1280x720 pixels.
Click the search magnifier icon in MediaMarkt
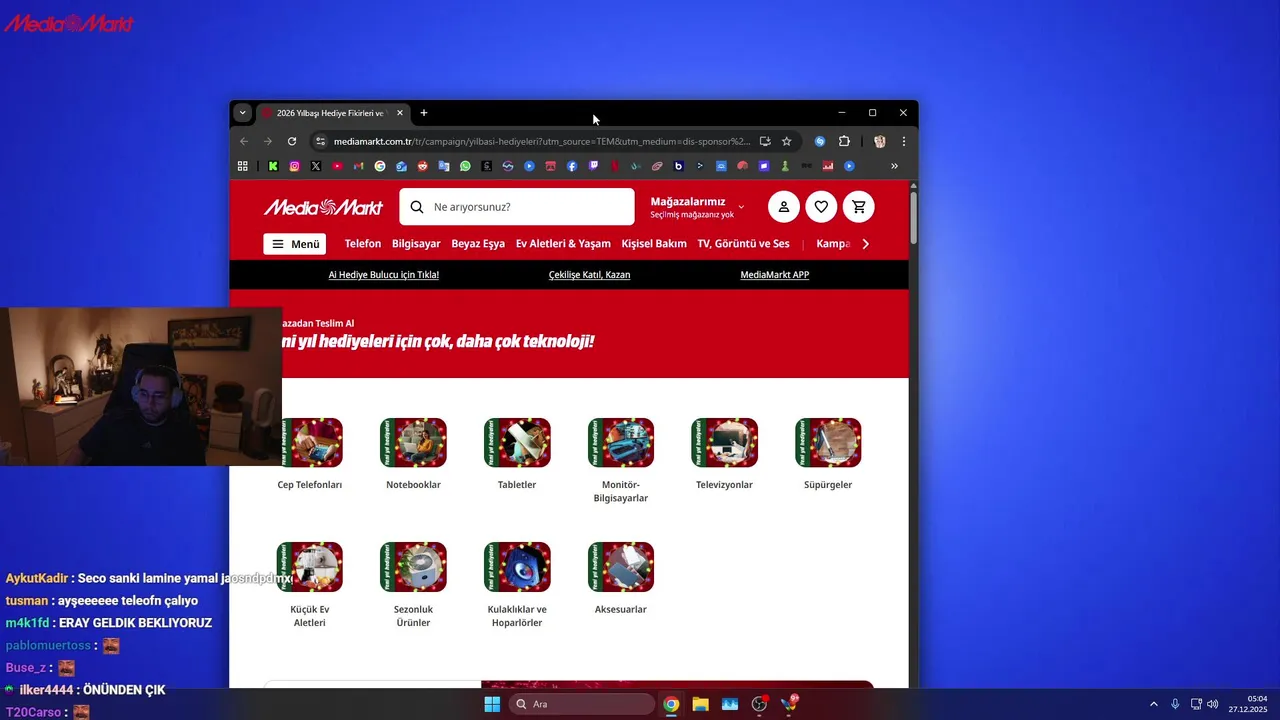pyautogui.click(x=417, y=207)
